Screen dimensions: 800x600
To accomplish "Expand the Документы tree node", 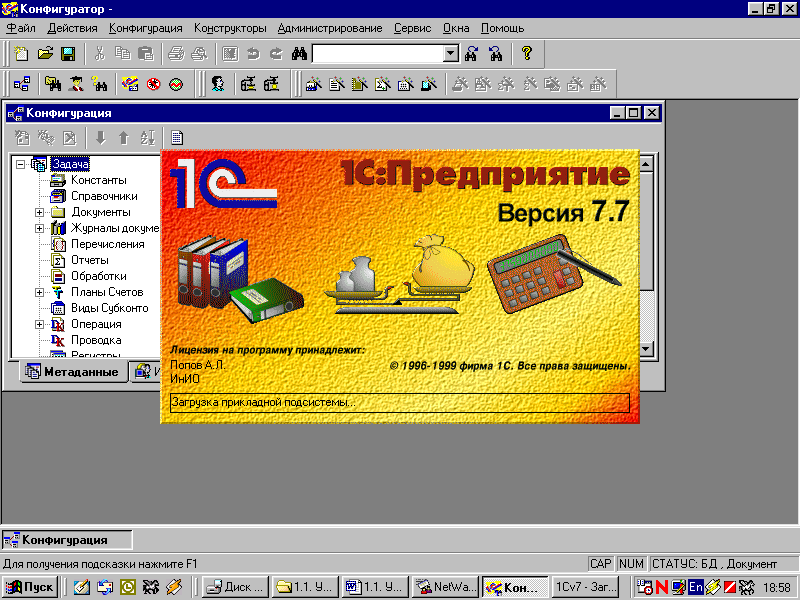I will pyautogui.click(x=39, y=212).
